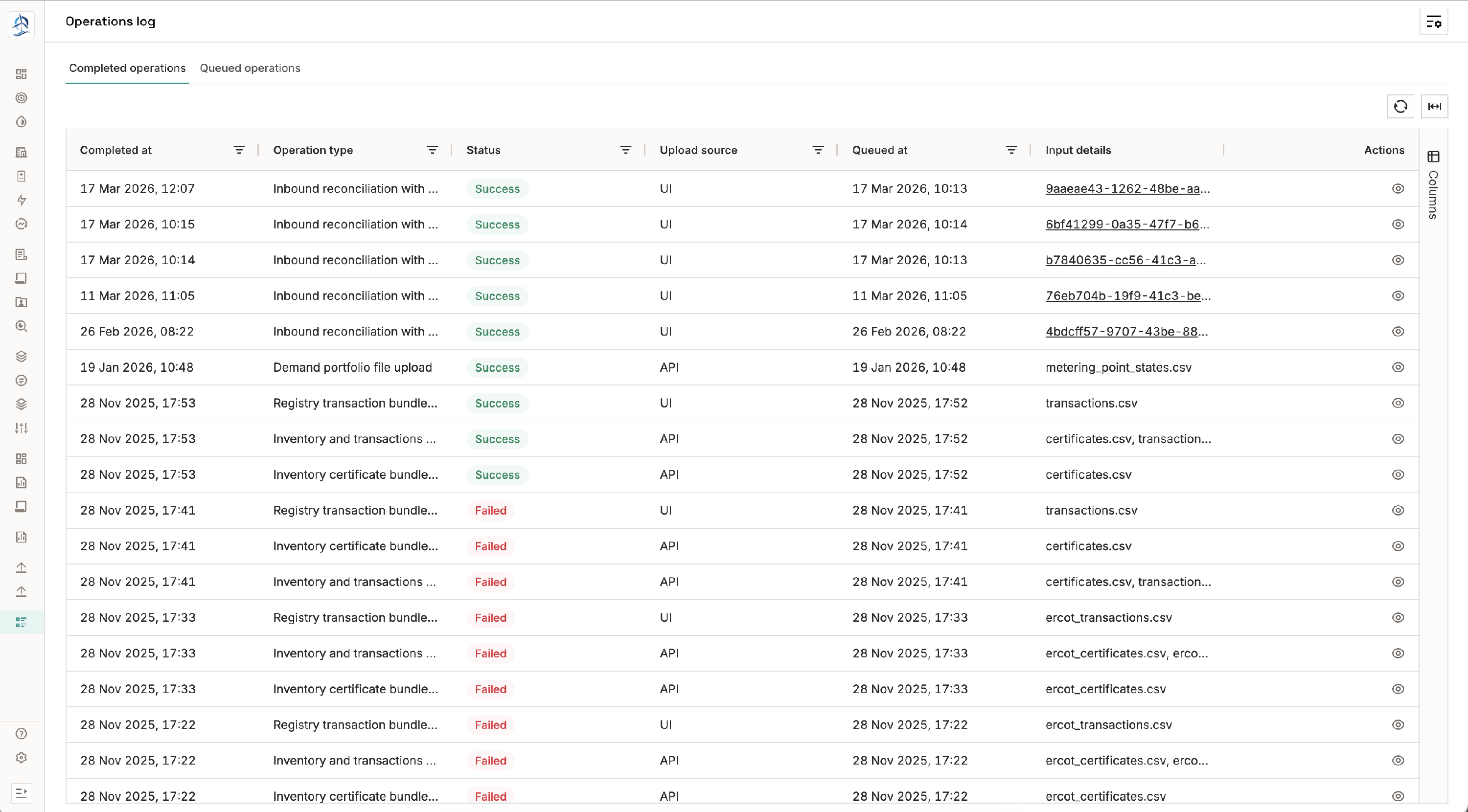
Task: Click the company logo icon
Action: point(21,24)
